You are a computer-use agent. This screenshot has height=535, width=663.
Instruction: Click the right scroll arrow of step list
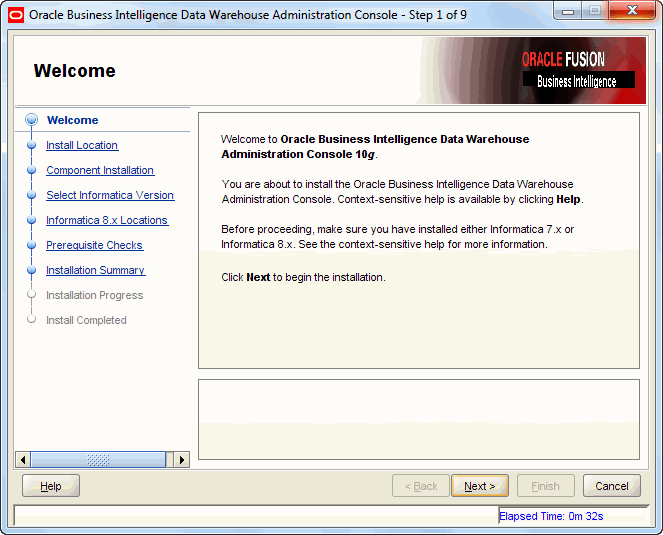(x=182, y=460)
